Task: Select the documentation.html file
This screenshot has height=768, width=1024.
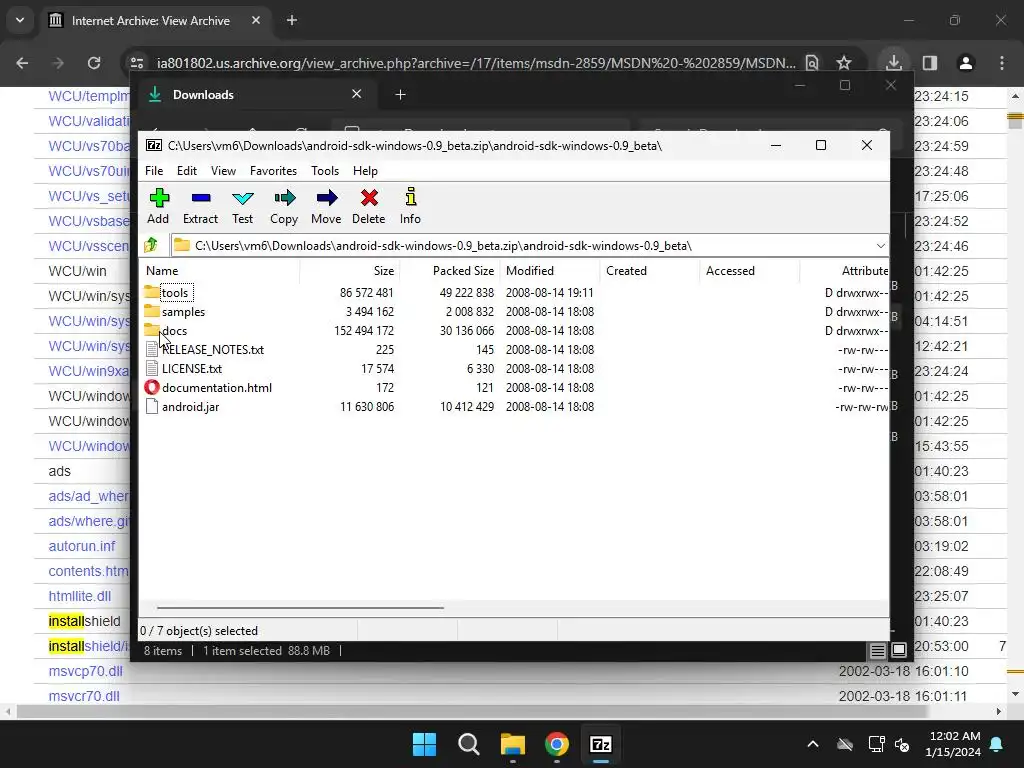Action: (216, 387)
